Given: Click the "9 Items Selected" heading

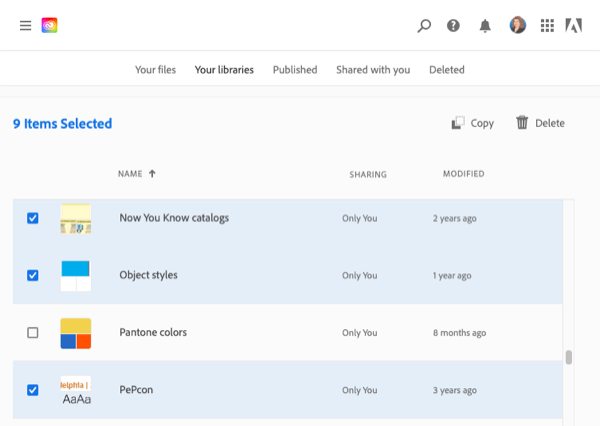Looking at the screenshot, I should coord(62,124).
